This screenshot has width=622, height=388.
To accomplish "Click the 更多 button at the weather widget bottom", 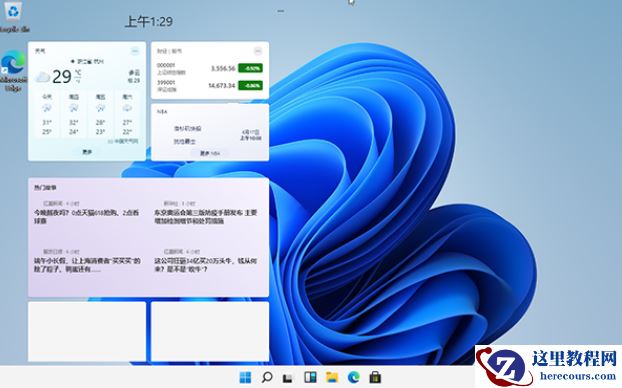I will [x=87, y=152].
